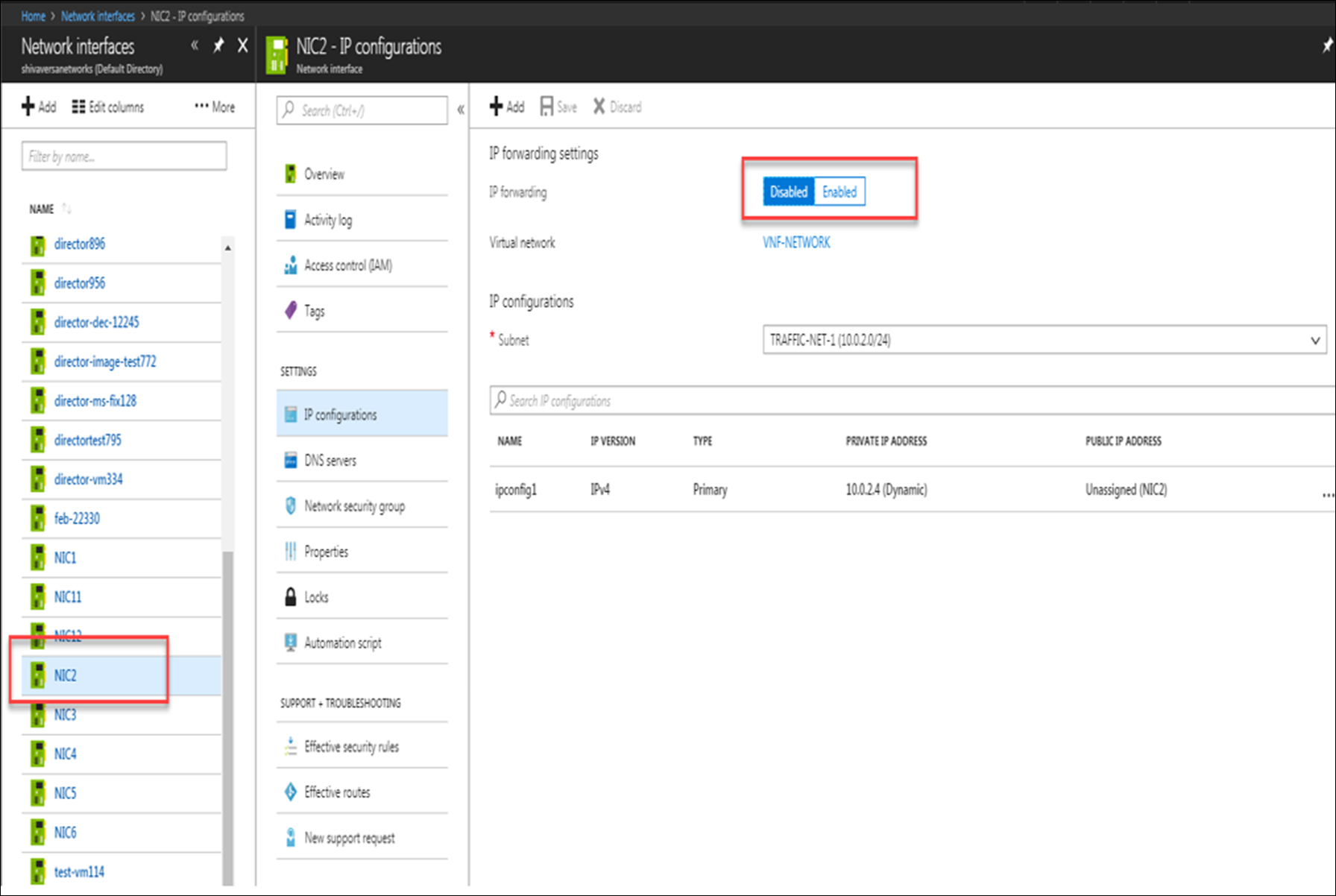Click the director-vm334 interface icon
This screenshot has width=1336, height=896.
[37, 479]
